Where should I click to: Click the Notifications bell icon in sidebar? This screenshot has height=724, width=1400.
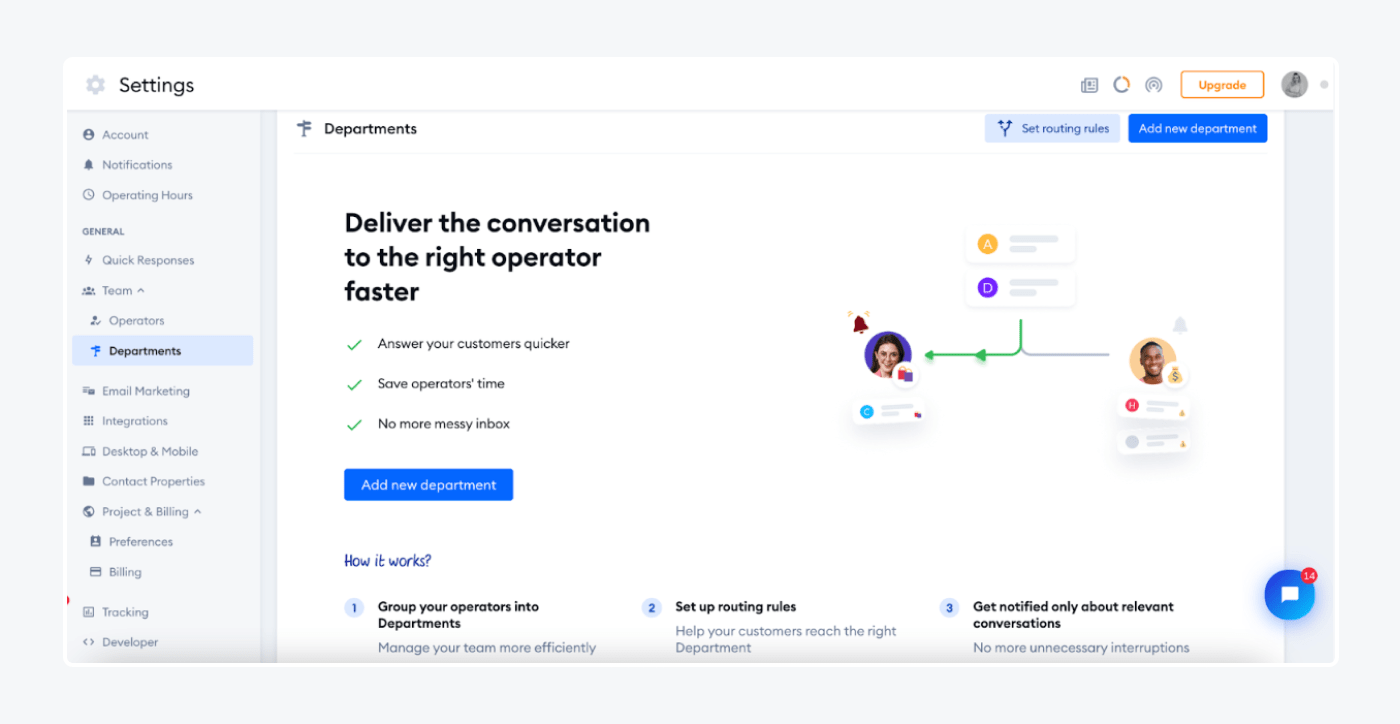(x=88, y=165)
